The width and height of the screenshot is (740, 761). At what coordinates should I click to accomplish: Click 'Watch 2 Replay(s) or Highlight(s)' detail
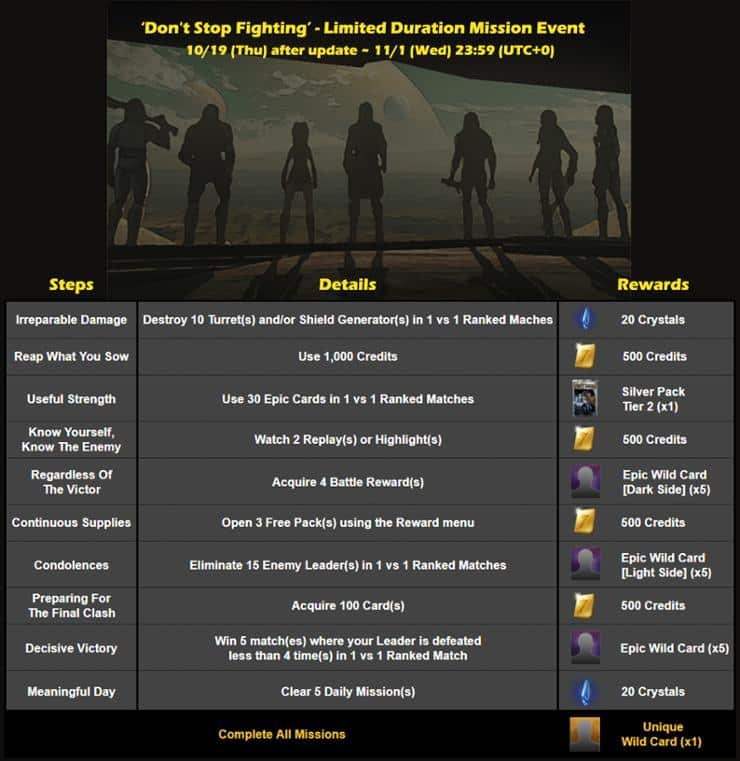tap(347, 439)
